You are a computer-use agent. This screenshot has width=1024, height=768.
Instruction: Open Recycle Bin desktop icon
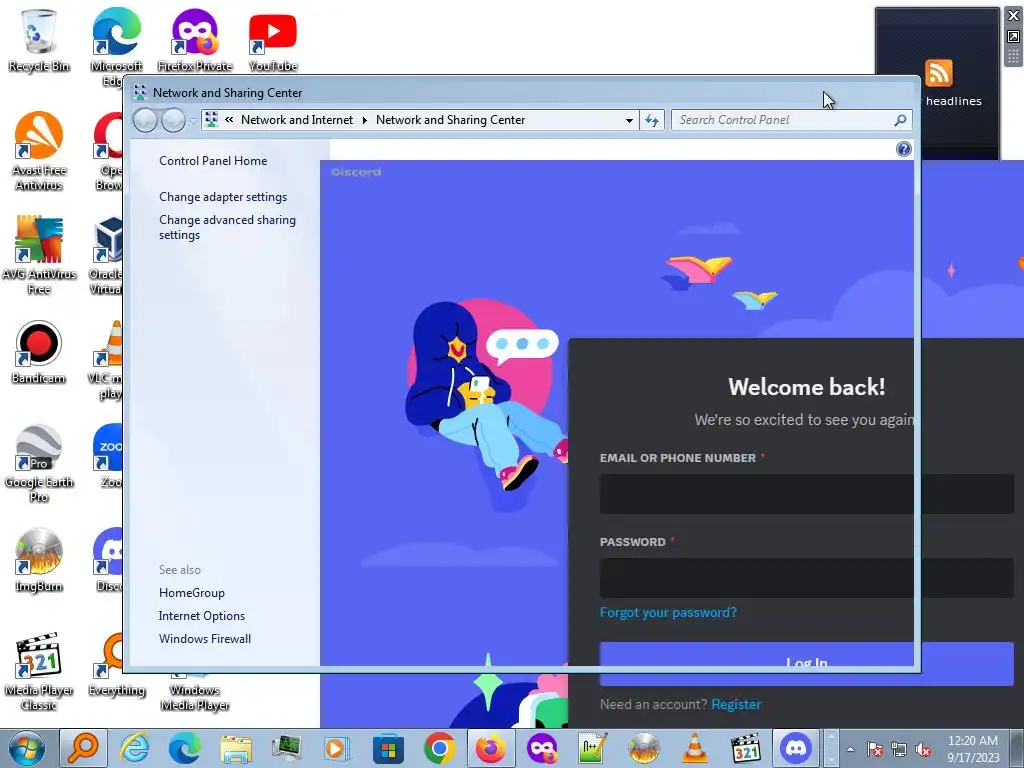tap(39, 40)
